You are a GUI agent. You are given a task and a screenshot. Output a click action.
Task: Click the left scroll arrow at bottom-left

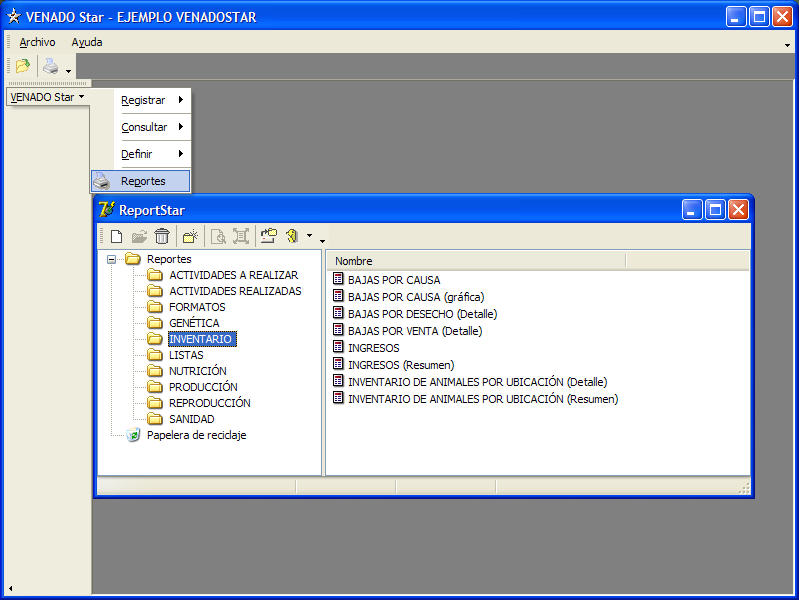10,588
